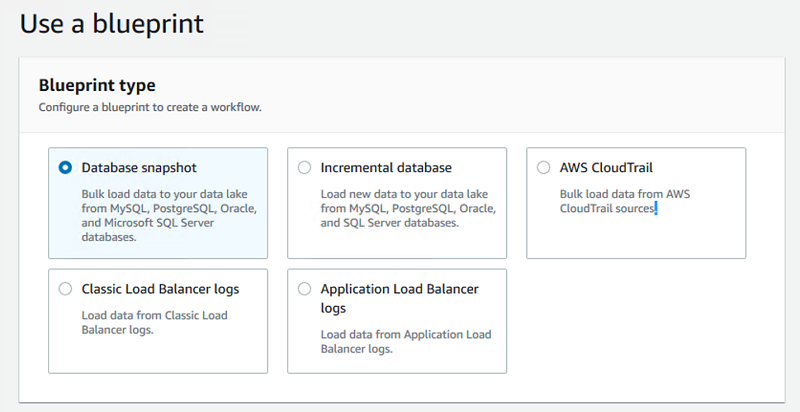Click the Incremental database "Load new data" description
800x412 pixels.
tap(408, 209)
